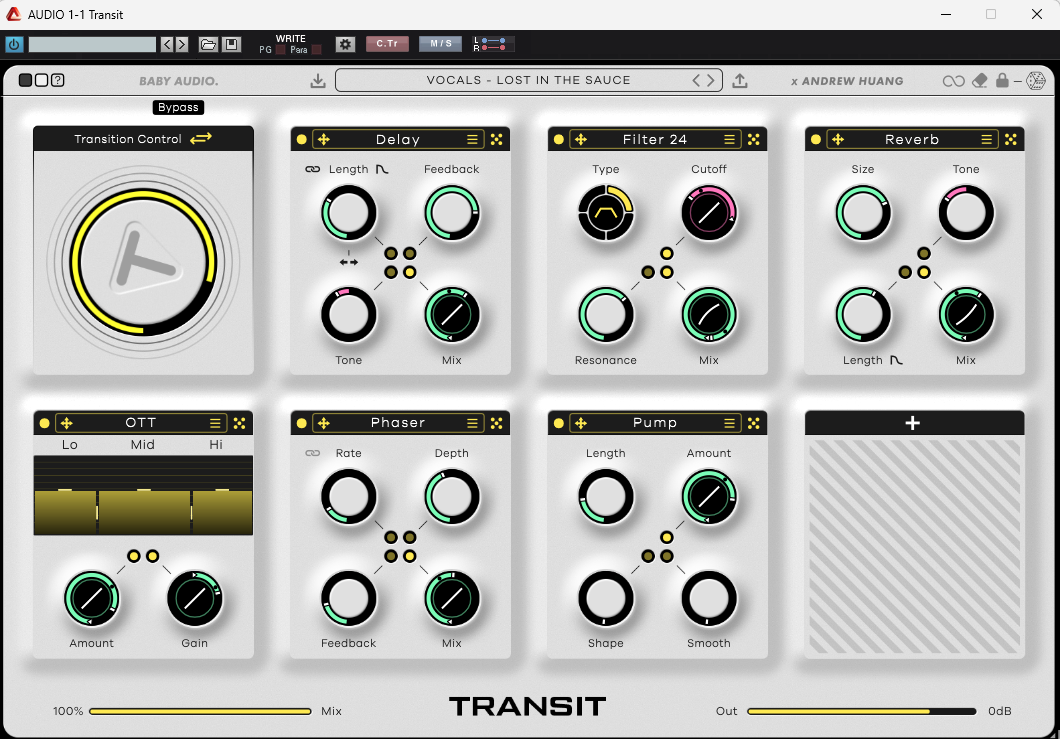The width and height of the screenshot is (1060, 739).
Task: Open the host settings gear icon
Action: pyautogui.click(x=345, y=45)
